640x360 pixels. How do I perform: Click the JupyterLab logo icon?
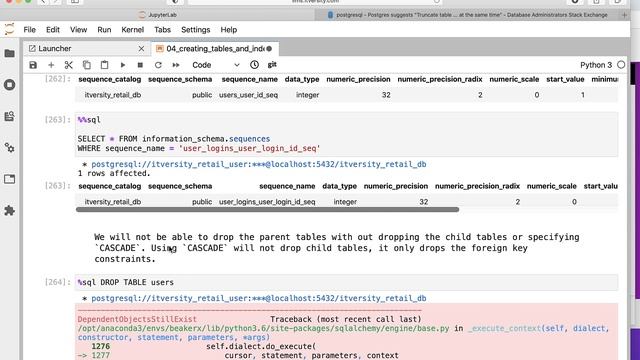tap(9, 29)
